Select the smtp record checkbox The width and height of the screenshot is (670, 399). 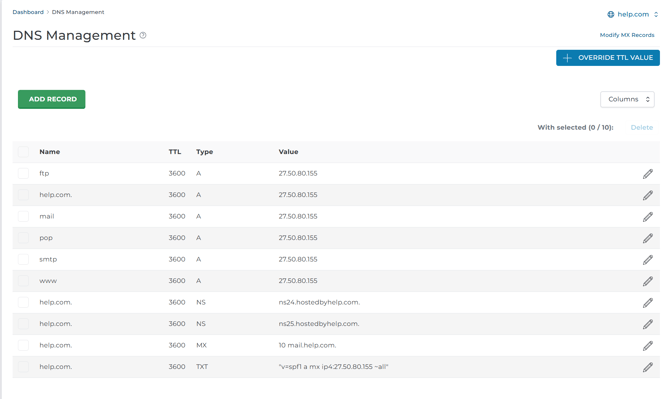point(24,259)
